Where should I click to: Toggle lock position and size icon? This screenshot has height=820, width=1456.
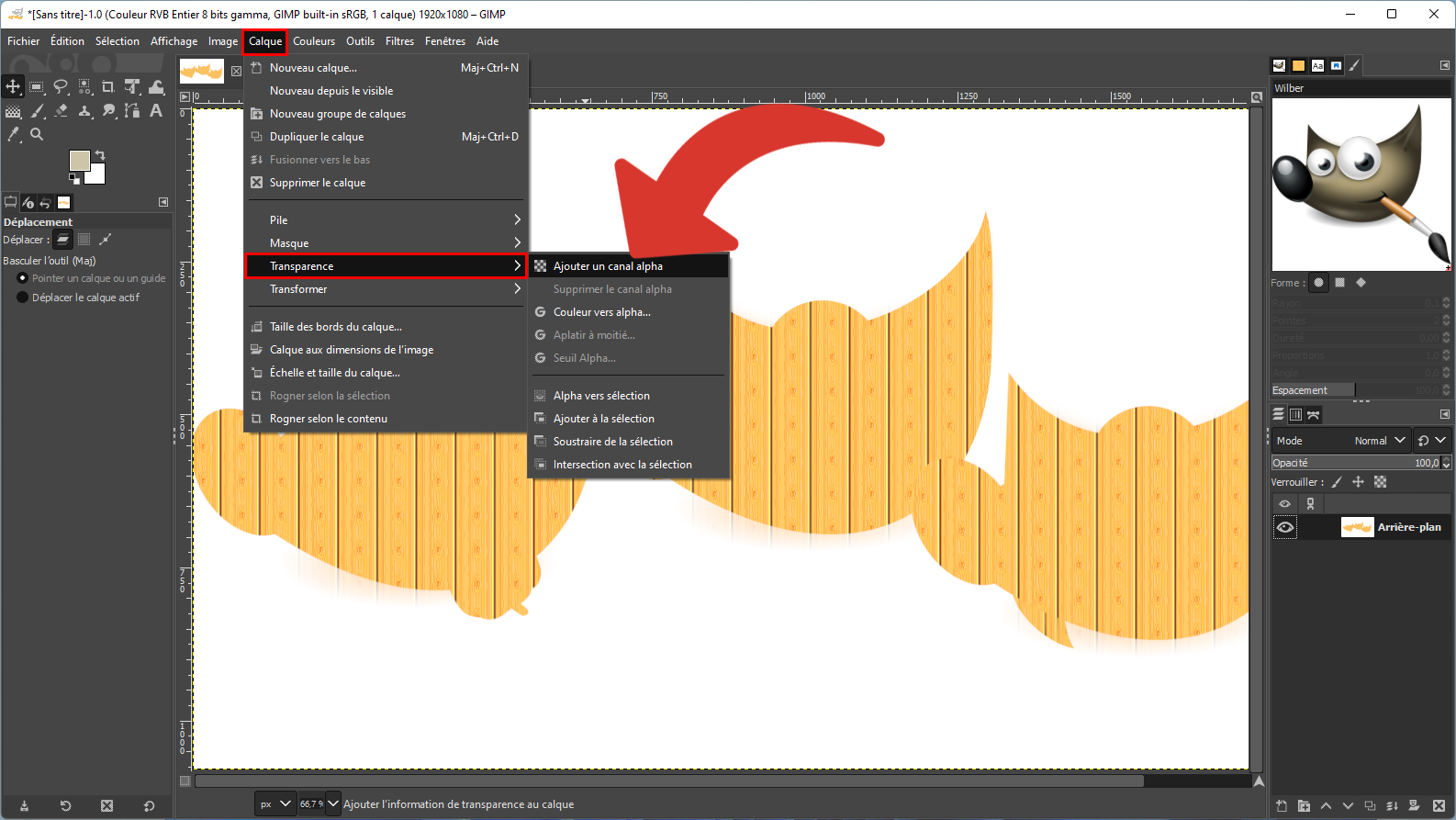tap(1358, 482)
